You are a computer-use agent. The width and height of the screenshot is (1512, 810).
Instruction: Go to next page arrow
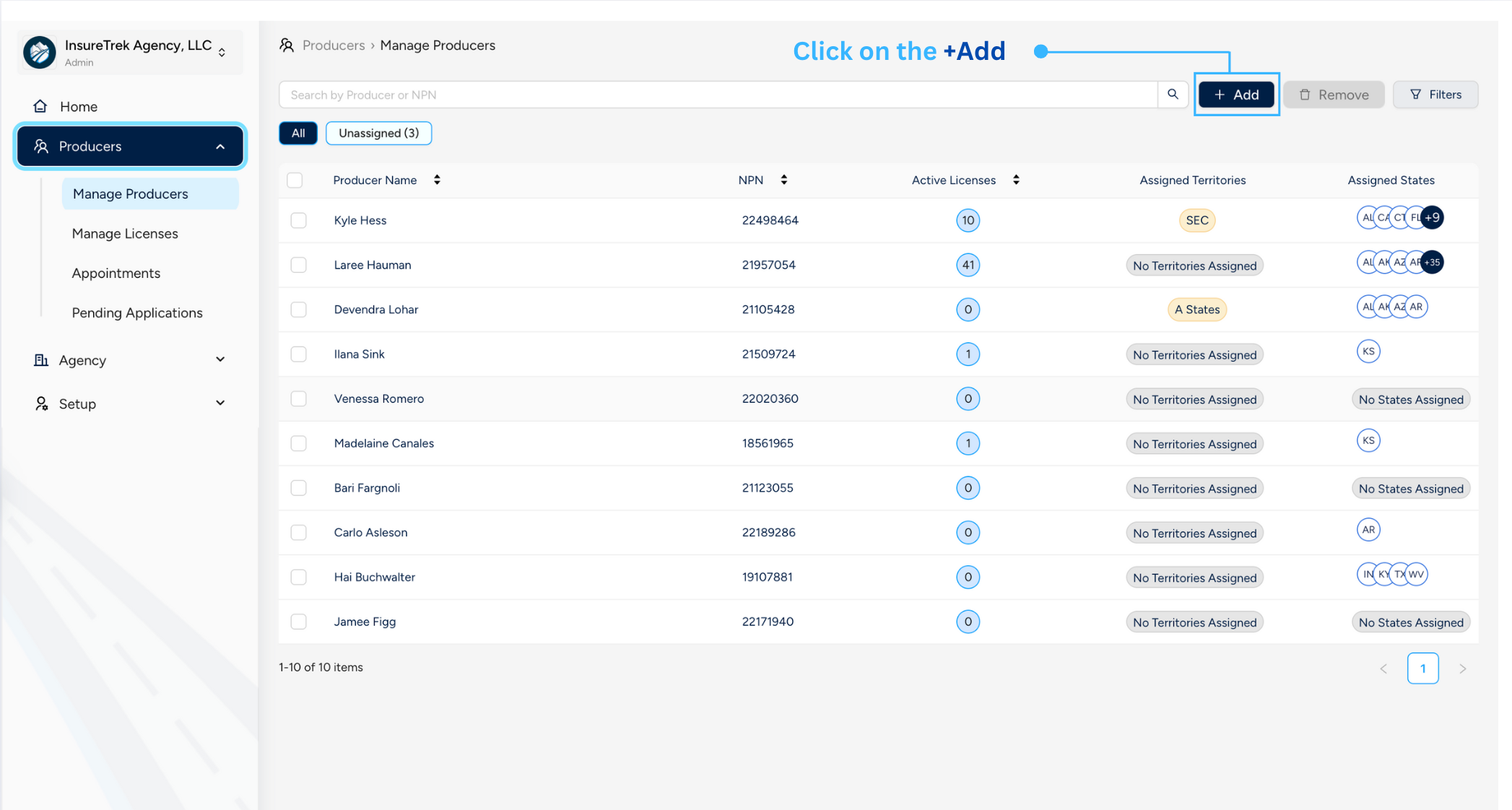pyautogui.click(x=1462, y=669)
